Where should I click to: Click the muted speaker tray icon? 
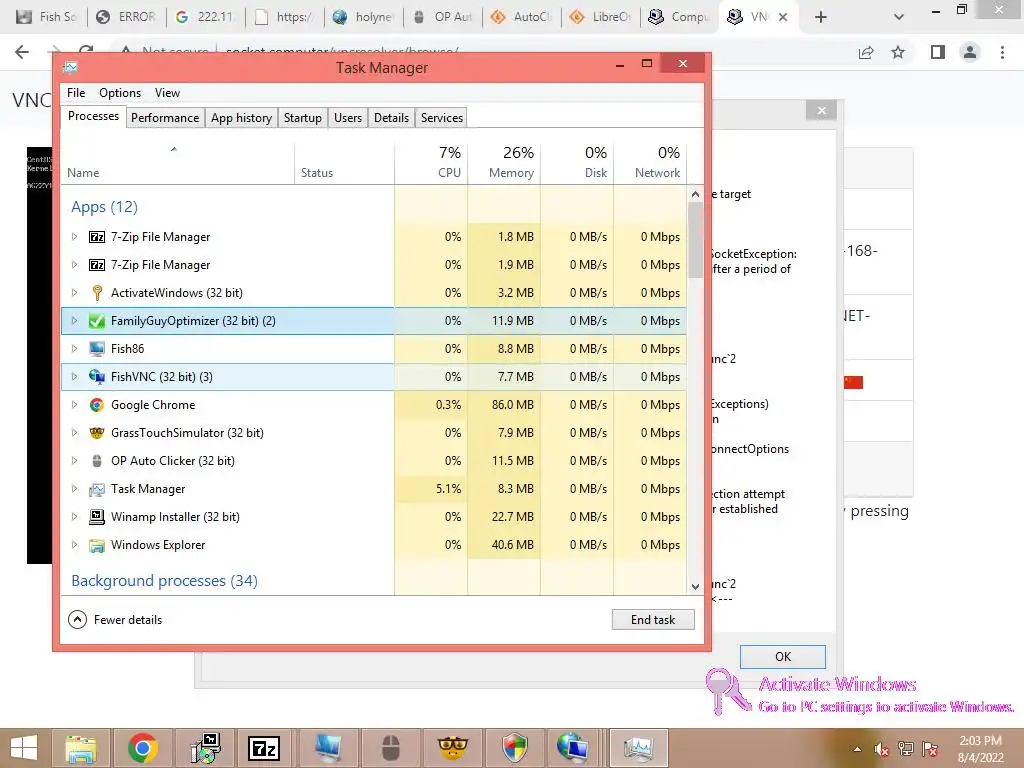pyautogui.click(x=882, y=749)
